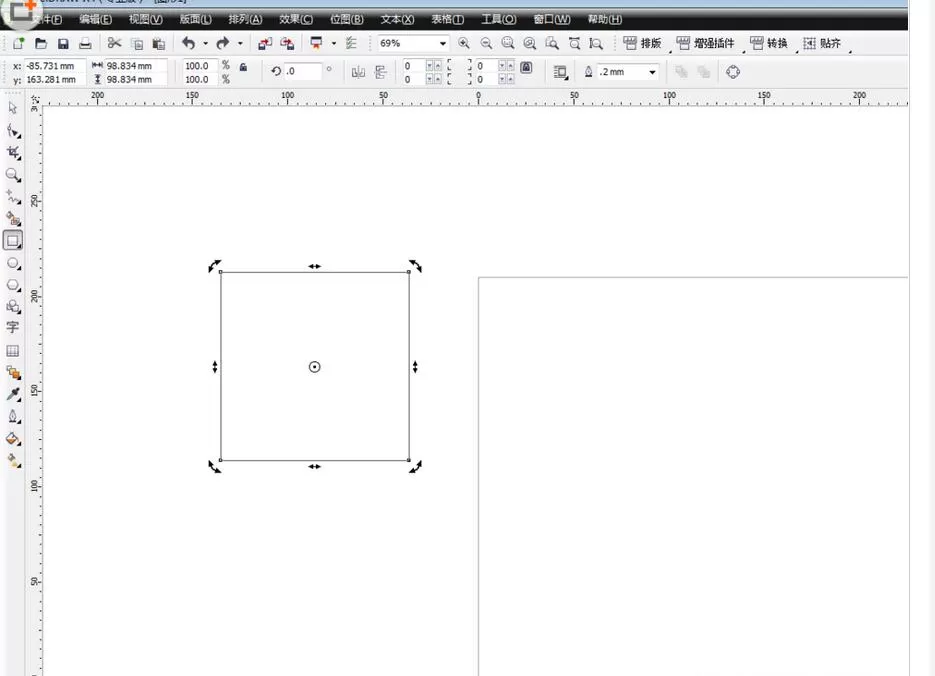935x676 pixels.
Task: Open the 效果(C) menu
Action: point(296,19)
